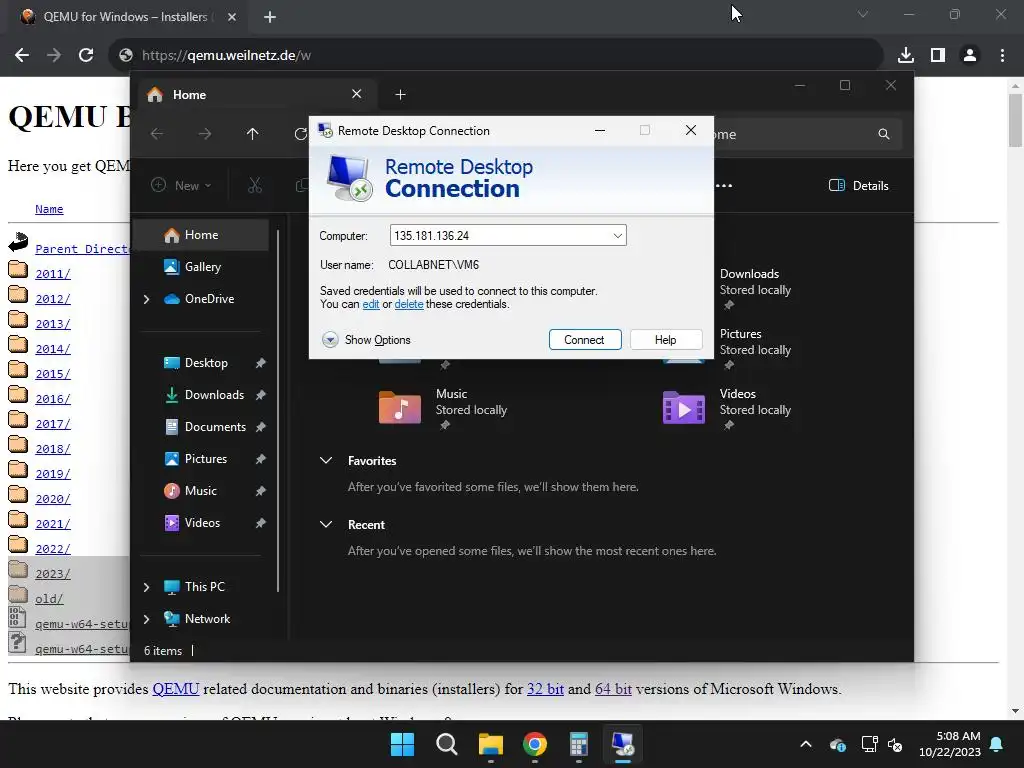Viewport: 1024px width, 768px height.
Task: Open the Windows Start menu
Action: pyautogui.click(x=402, y=744)
